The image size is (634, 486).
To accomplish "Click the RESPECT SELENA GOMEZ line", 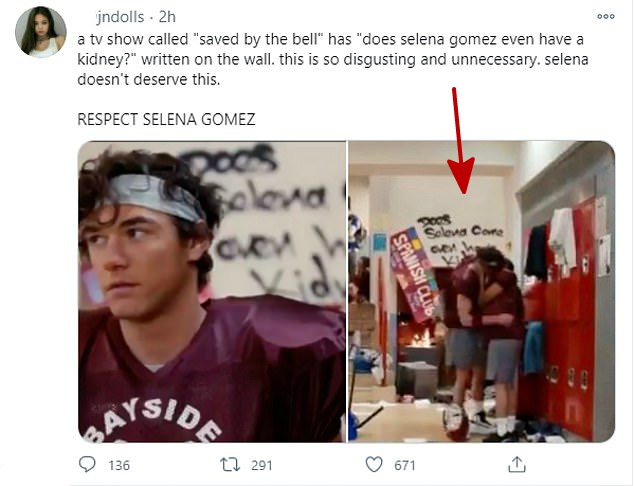I will coord(166,119).
